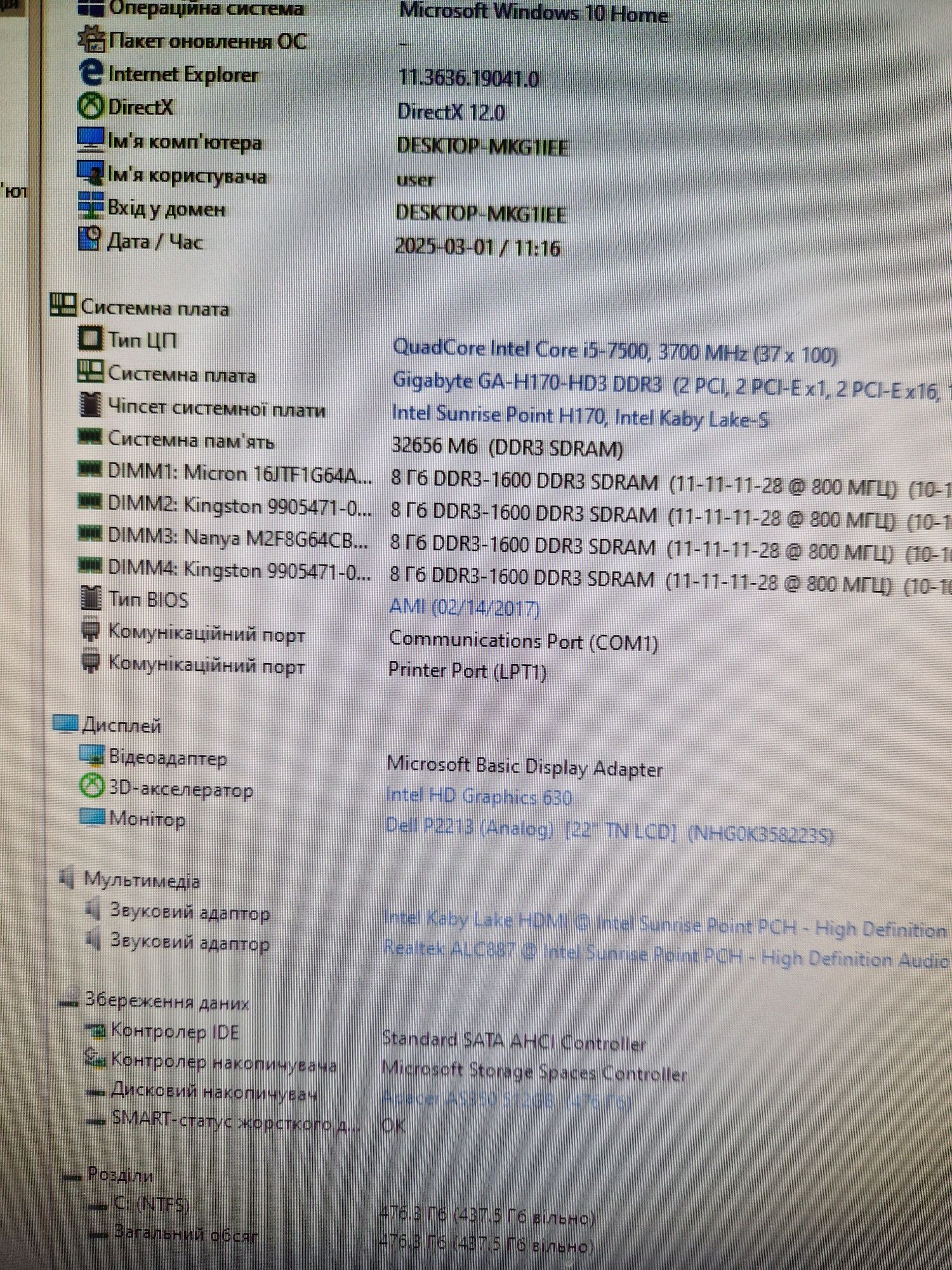This screenshot has height=1270, width=952.
Task: Select the Printer Port (LPT1) value
Action: [x=467, y=671]
